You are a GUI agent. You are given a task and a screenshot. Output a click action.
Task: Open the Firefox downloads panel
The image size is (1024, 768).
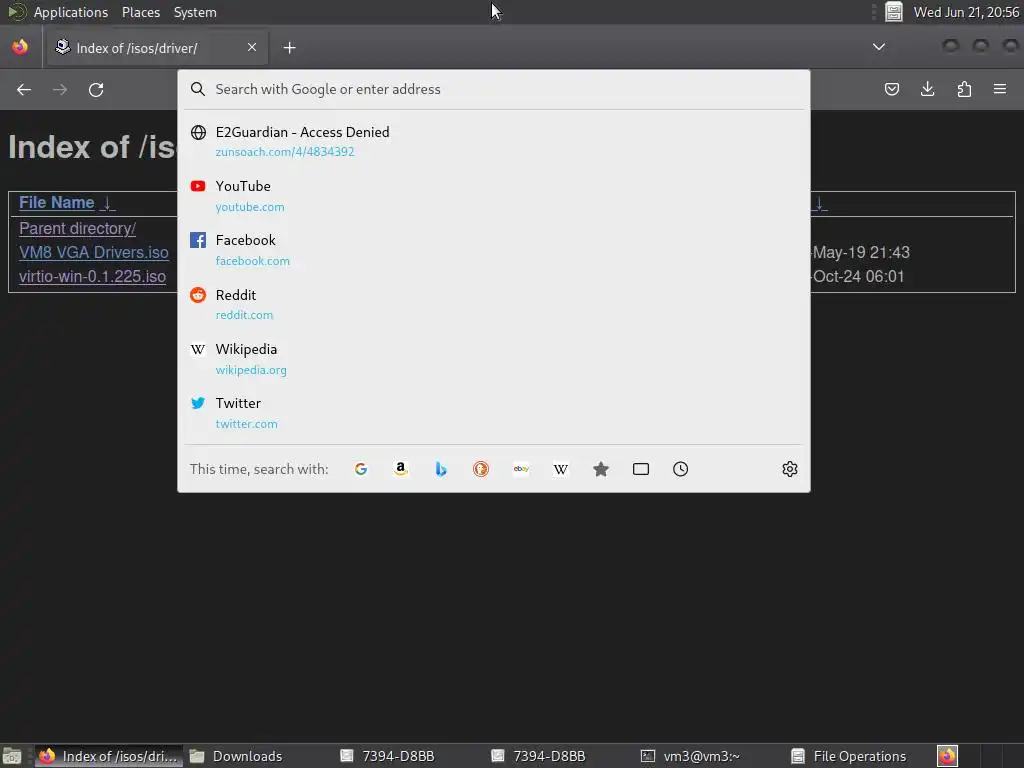927,89
